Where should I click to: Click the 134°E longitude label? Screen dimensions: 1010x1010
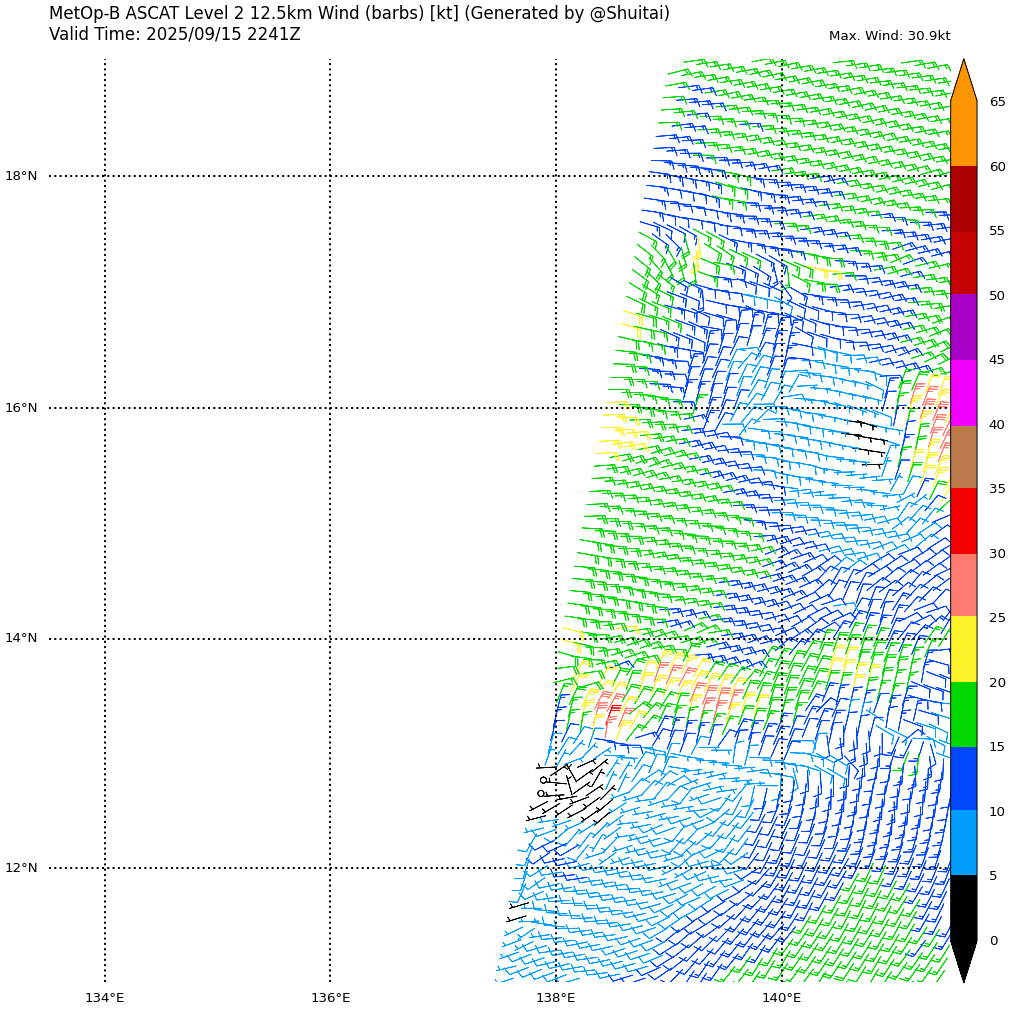click(x=104, y=998)
